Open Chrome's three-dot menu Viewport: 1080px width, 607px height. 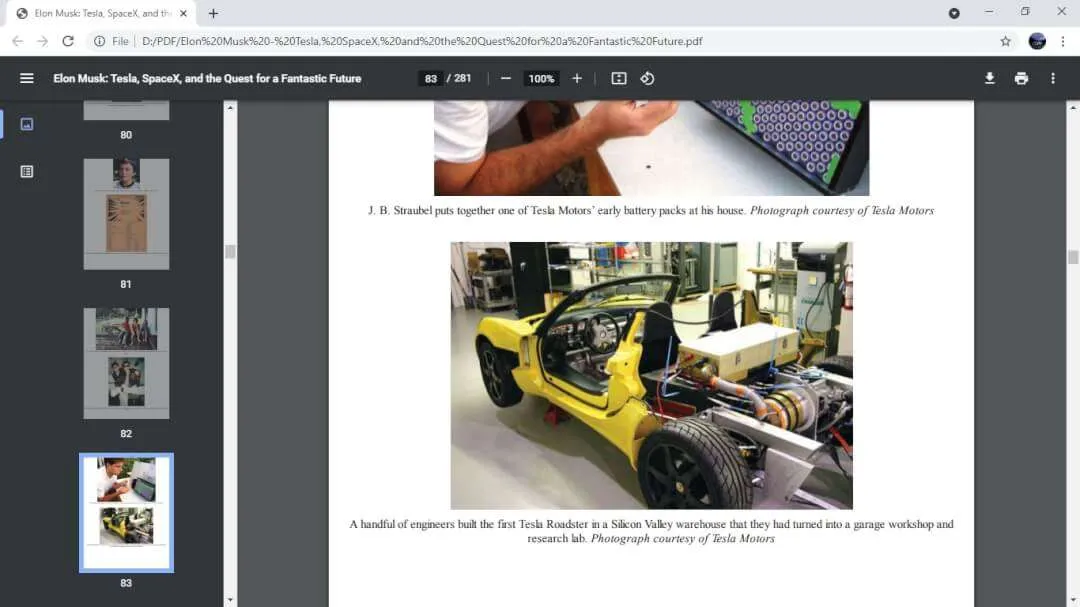point(1063,41)
